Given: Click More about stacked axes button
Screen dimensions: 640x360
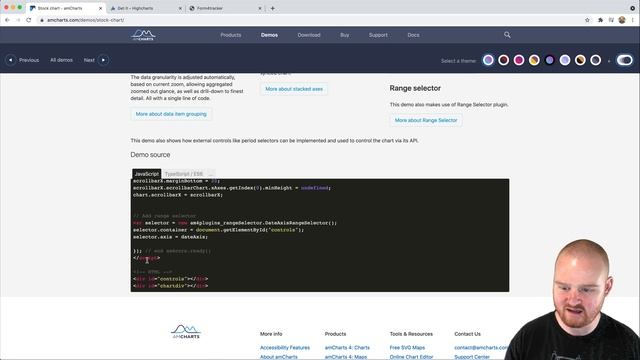Looking at the screenshot, I should pos(294,89).
